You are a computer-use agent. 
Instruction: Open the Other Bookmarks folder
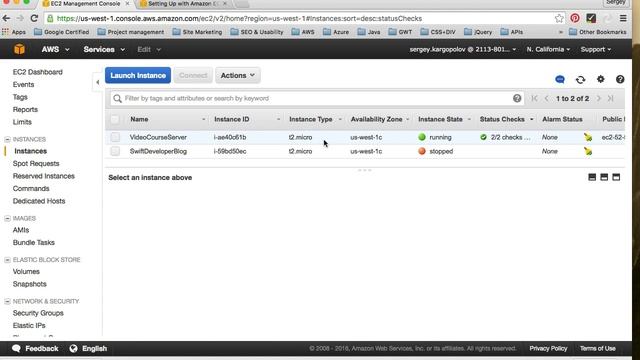click(598, 32)
